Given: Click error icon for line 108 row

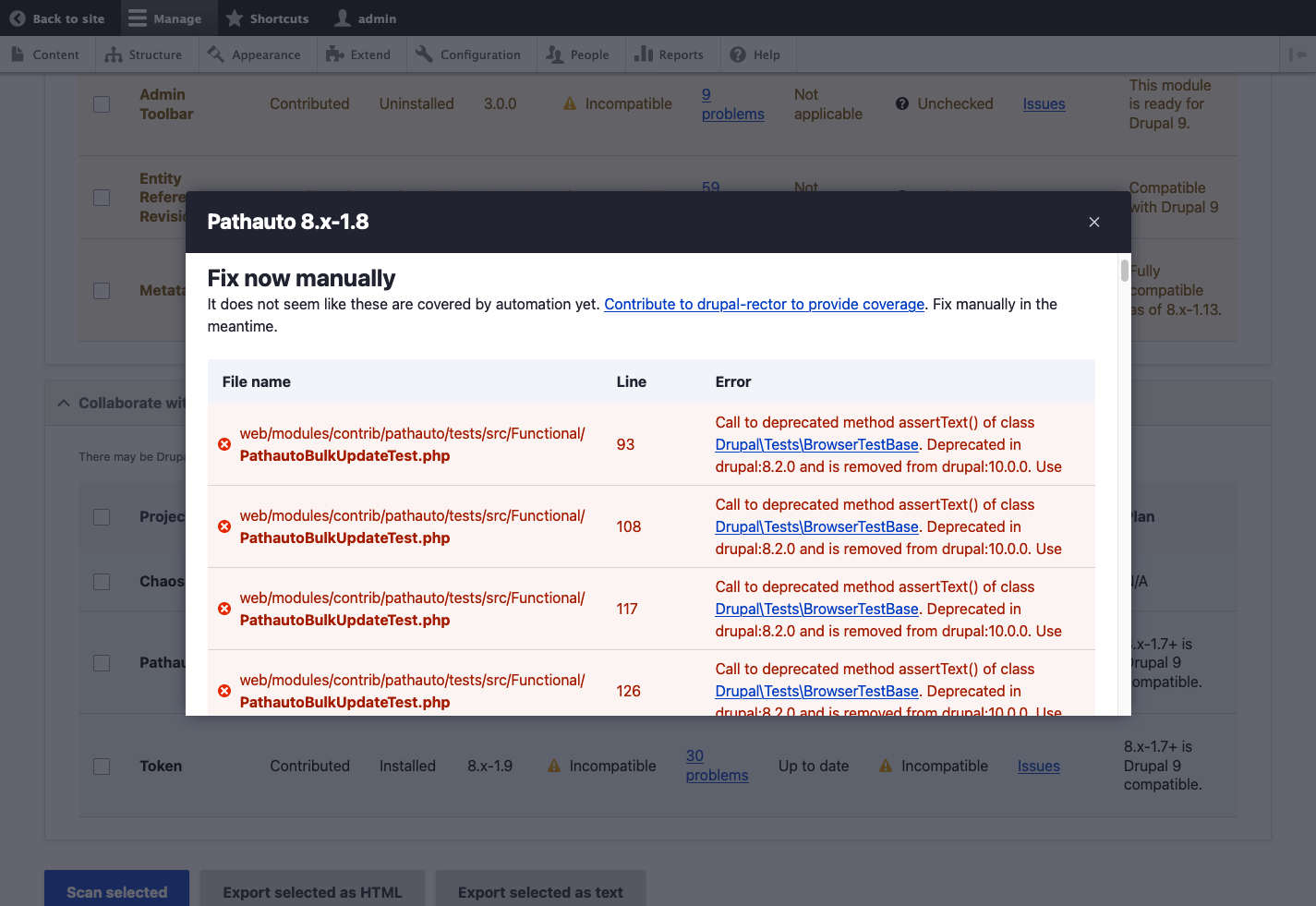Looking at the screenshot, I should tap(224, 526).
